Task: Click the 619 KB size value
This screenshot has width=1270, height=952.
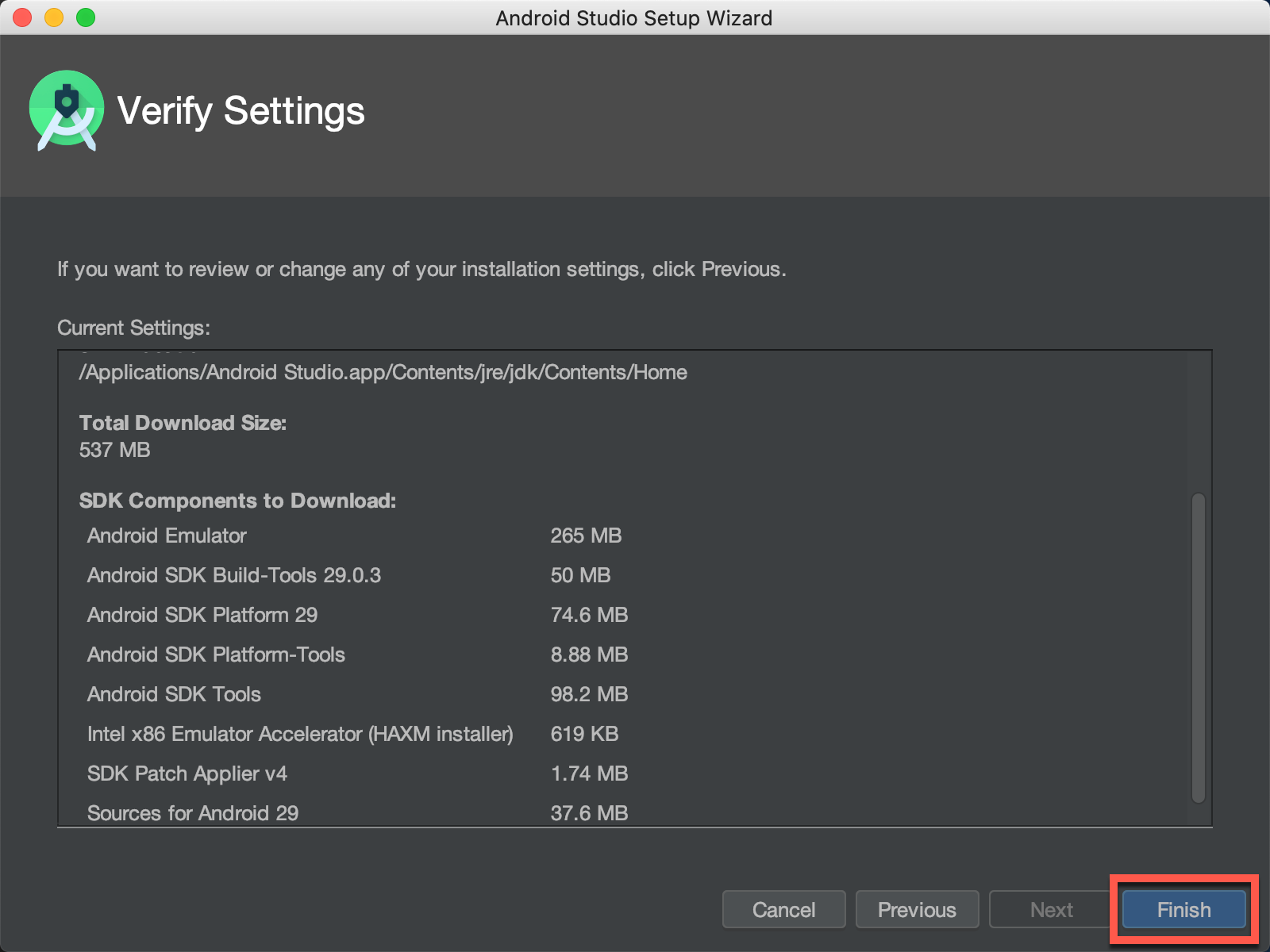Action: click(584, 734)
